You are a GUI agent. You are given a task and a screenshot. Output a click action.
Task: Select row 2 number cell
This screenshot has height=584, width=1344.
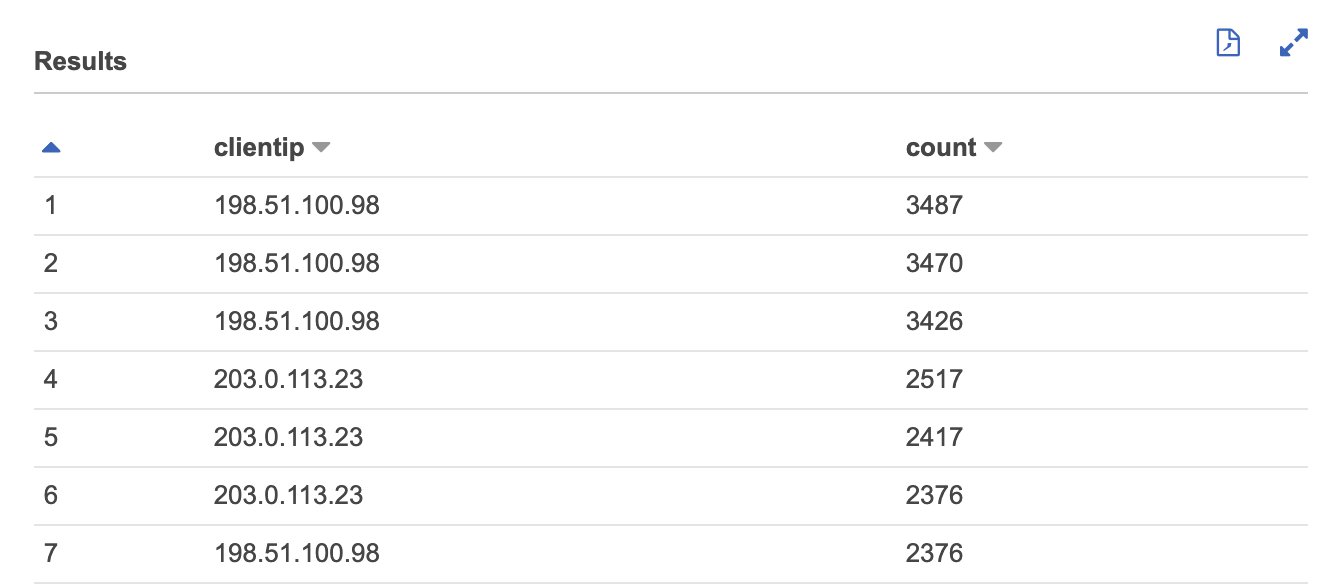[51, 264]
